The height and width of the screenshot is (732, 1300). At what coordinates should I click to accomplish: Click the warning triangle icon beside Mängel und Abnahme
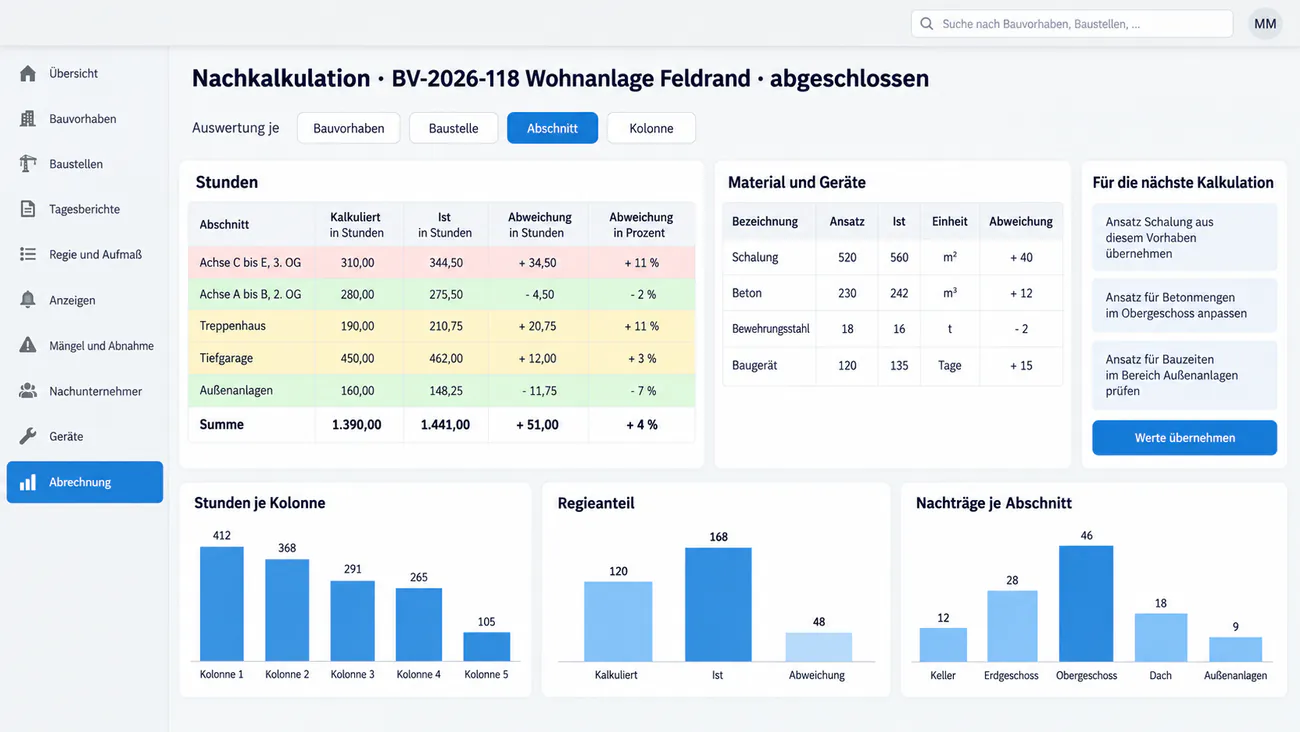tap(28, 346)
